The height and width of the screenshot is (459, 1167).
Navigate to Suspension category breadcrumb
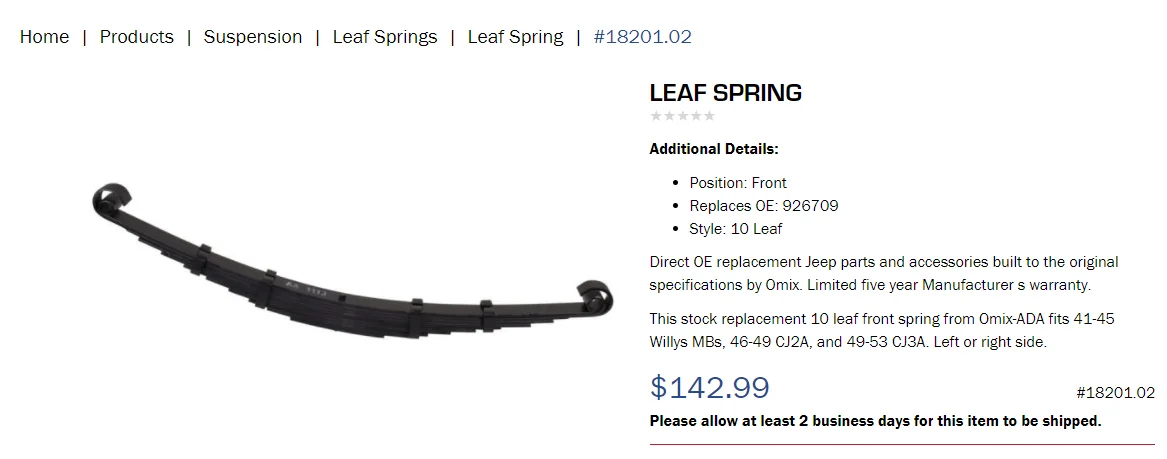click(253, 36)
